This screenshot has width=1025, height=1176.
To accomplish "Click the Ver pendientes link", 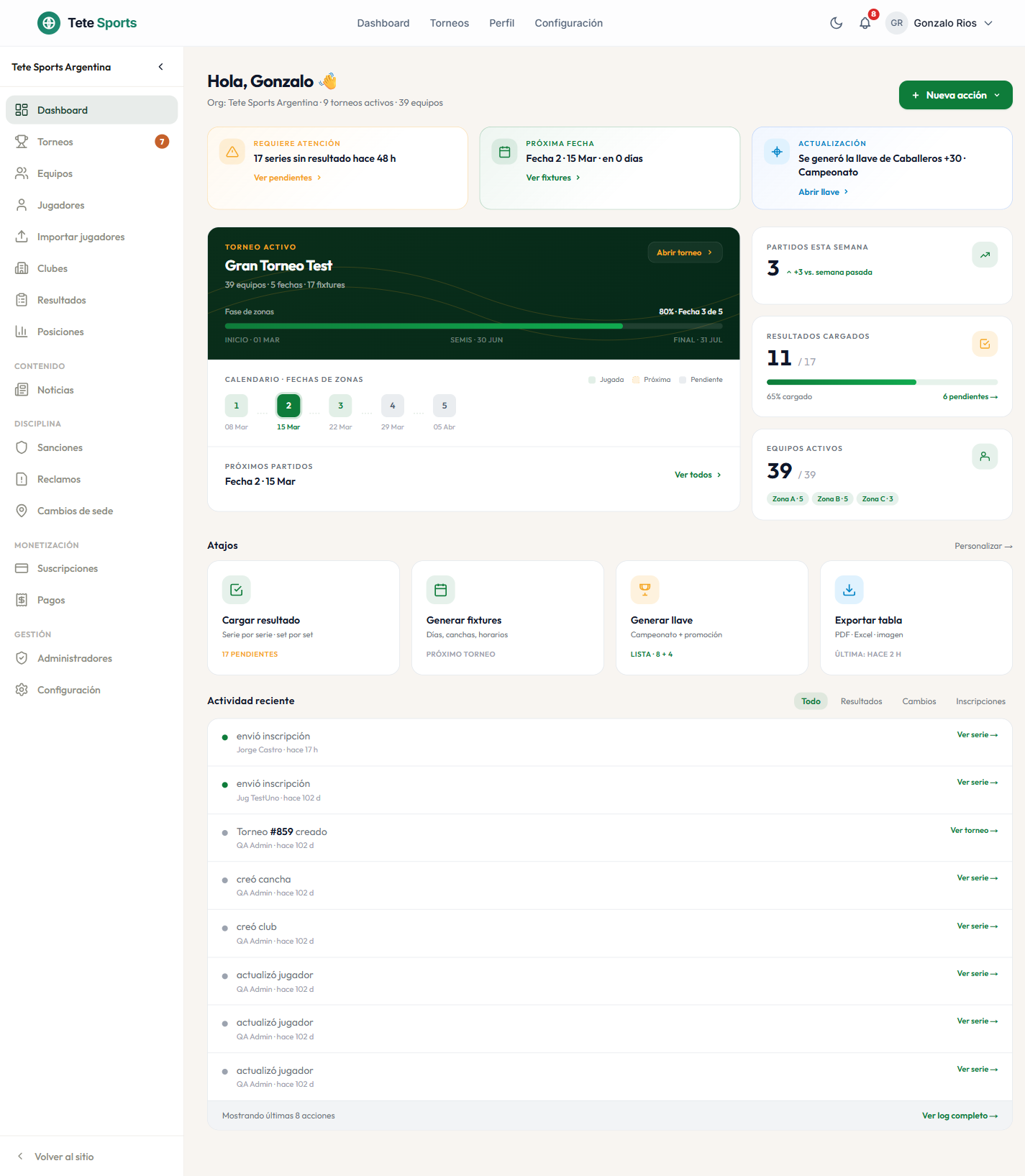I will (x=288, y=178).
